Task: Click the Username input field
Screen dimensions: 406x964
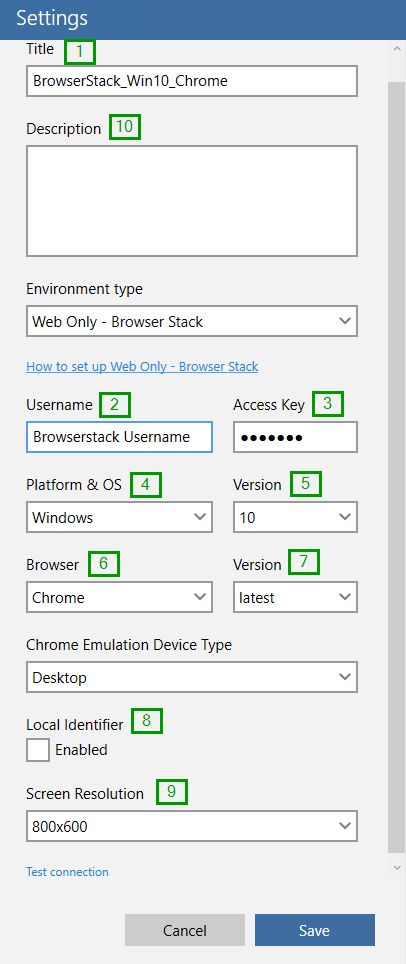Action: coord(119,437)
